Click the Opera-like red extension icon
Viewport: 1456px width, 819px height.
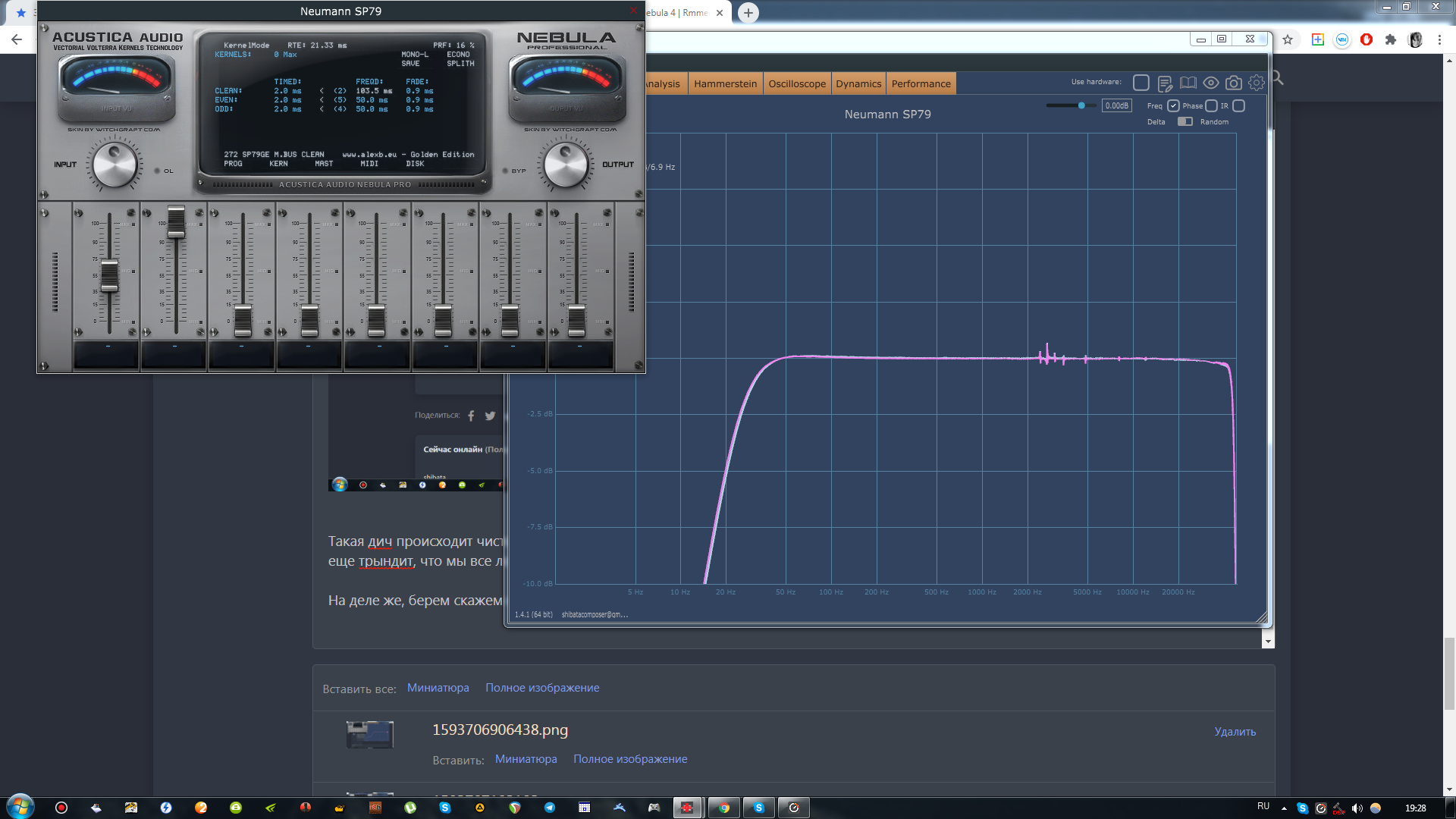tap(1367, 39)
